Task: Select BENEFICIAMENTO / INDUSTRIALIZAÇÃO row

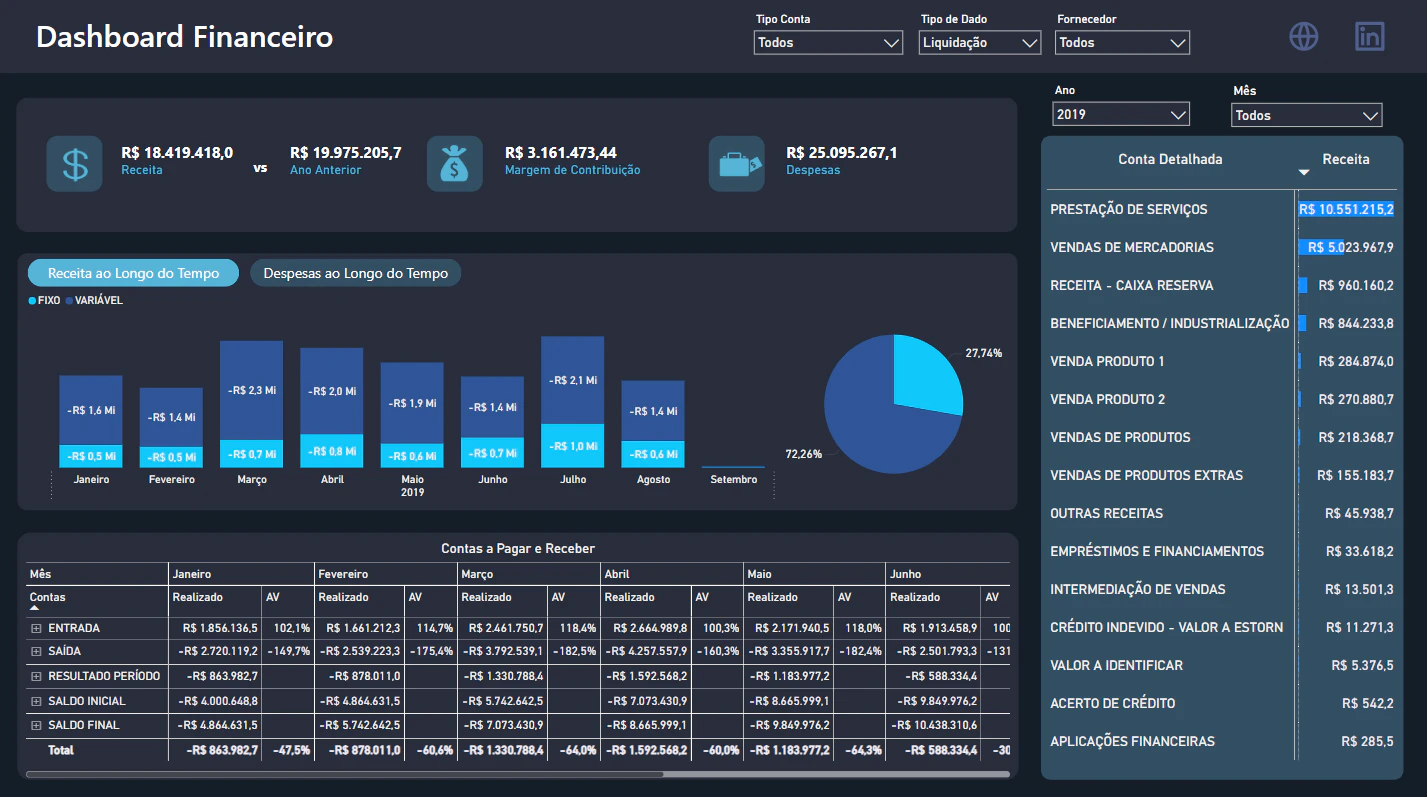Action: 1222,323
